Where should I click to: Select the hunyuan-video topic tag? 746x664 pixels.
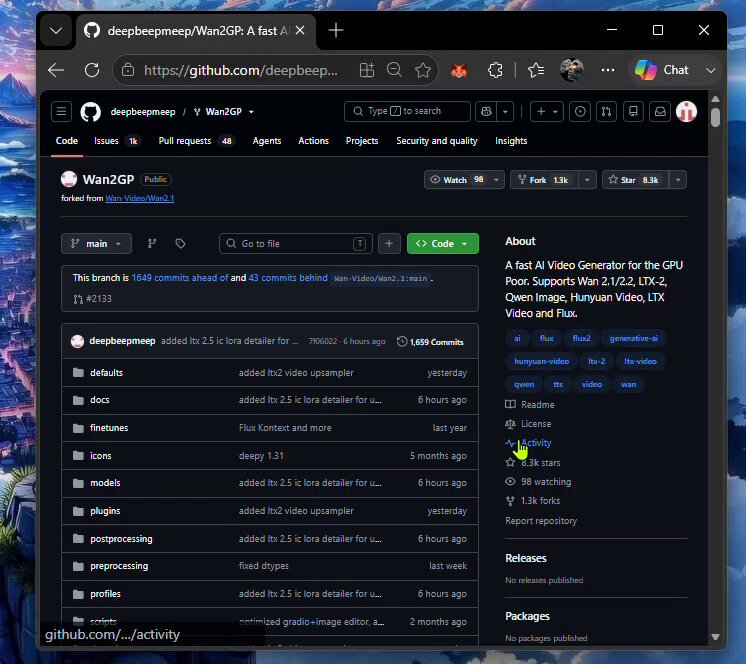tap(541, 361)
